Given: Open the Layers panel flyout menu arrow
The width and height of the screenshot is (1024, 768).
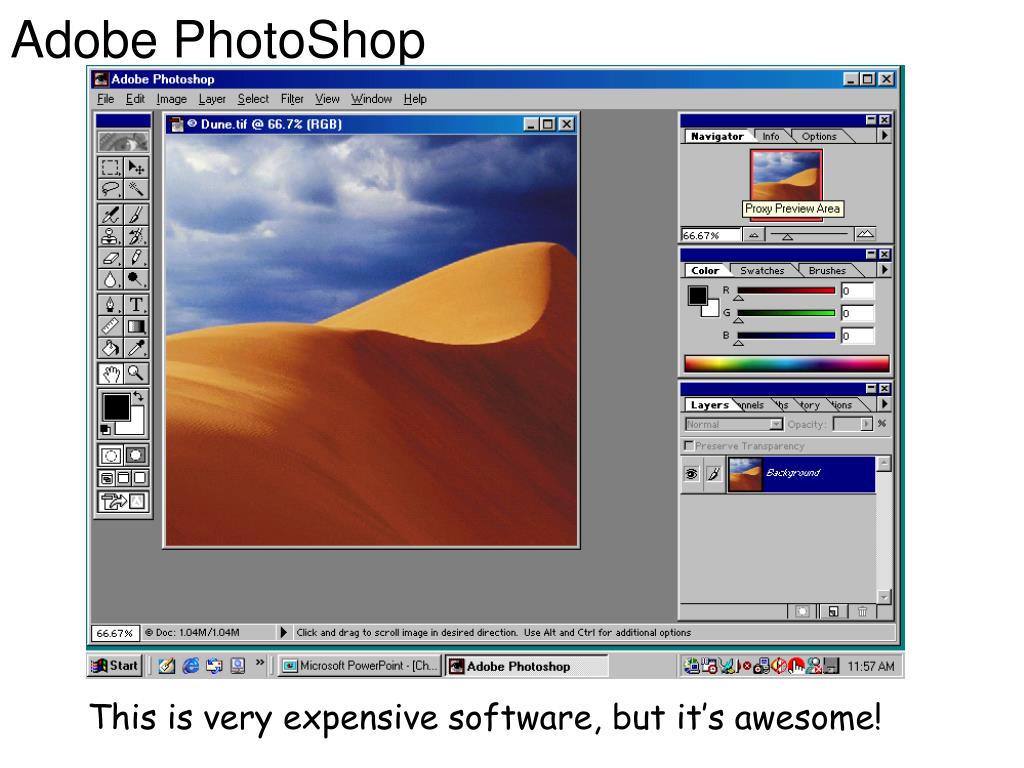Looking at the screenshot, I should tap(885, 404).
